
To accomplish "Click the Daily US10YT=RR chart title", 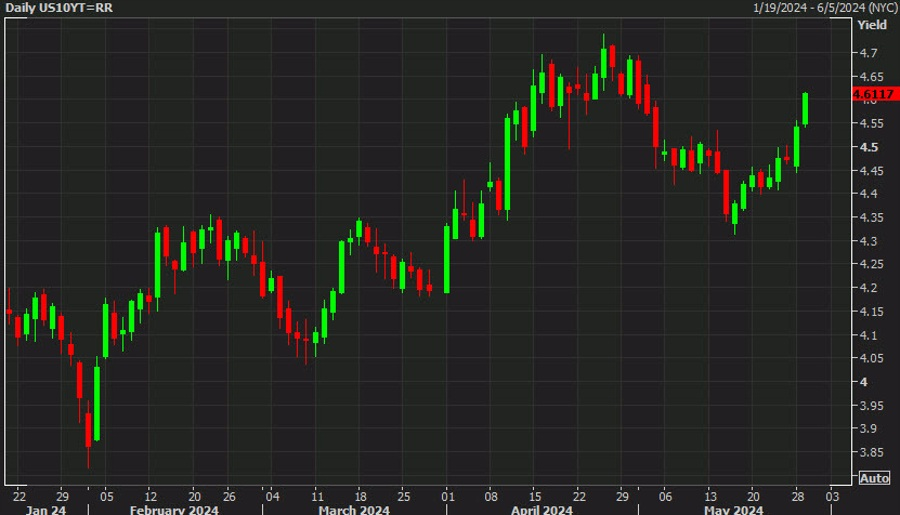I will (x=59, y=8).
